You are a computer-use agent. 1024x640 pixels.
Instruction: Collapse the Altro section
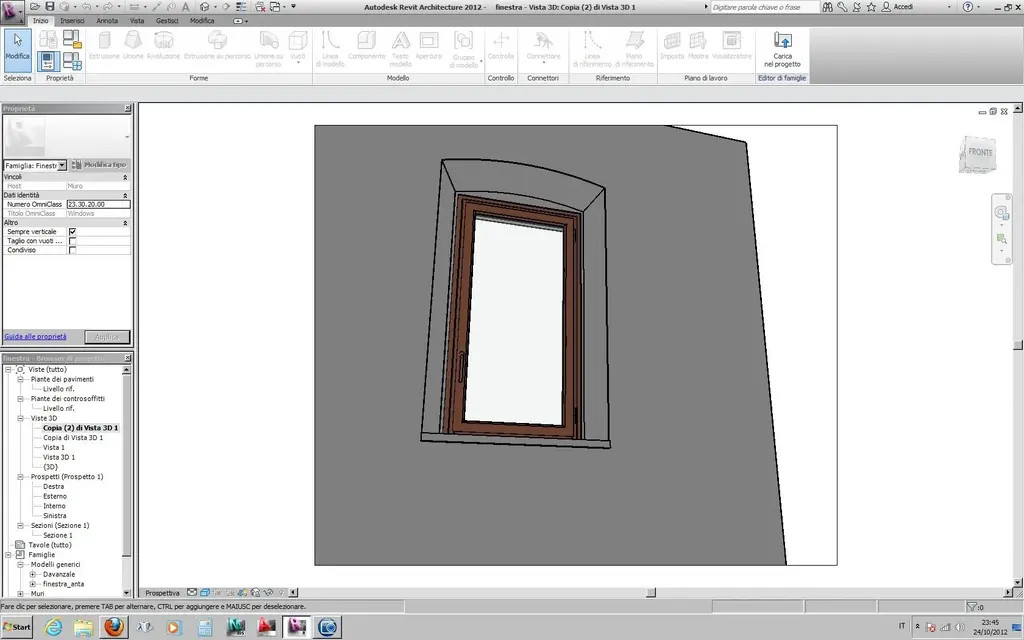125,223
